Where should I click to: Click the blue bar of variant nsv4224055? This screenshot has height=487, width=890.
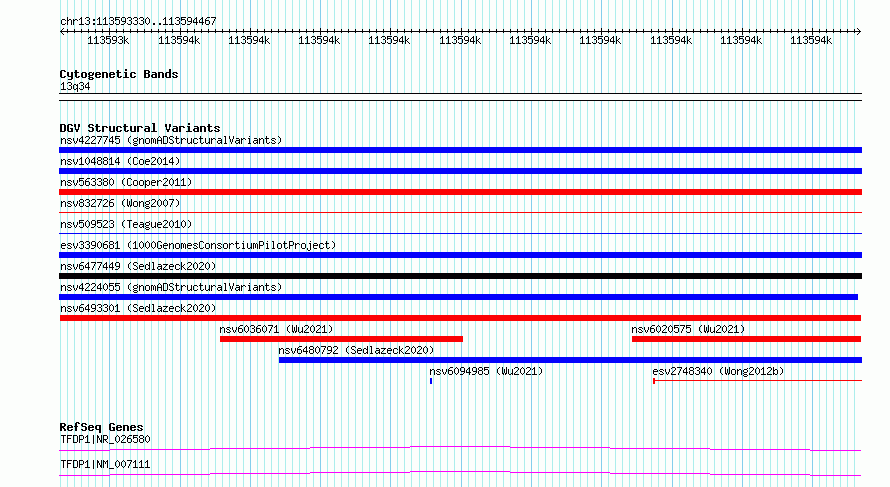click(x=459, y=297)
